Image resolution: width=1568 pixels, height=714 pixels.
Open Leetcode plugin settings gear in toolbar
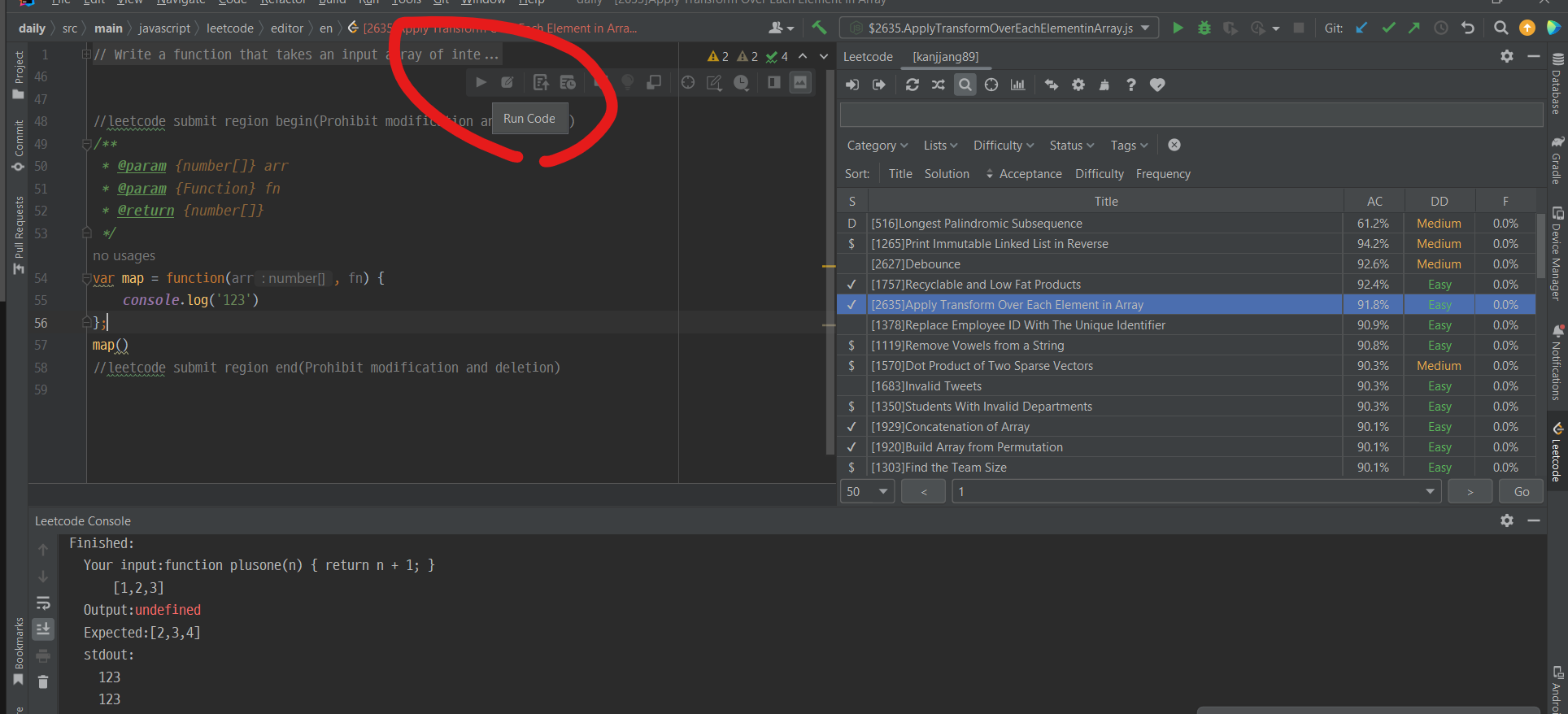[1078, 85]
